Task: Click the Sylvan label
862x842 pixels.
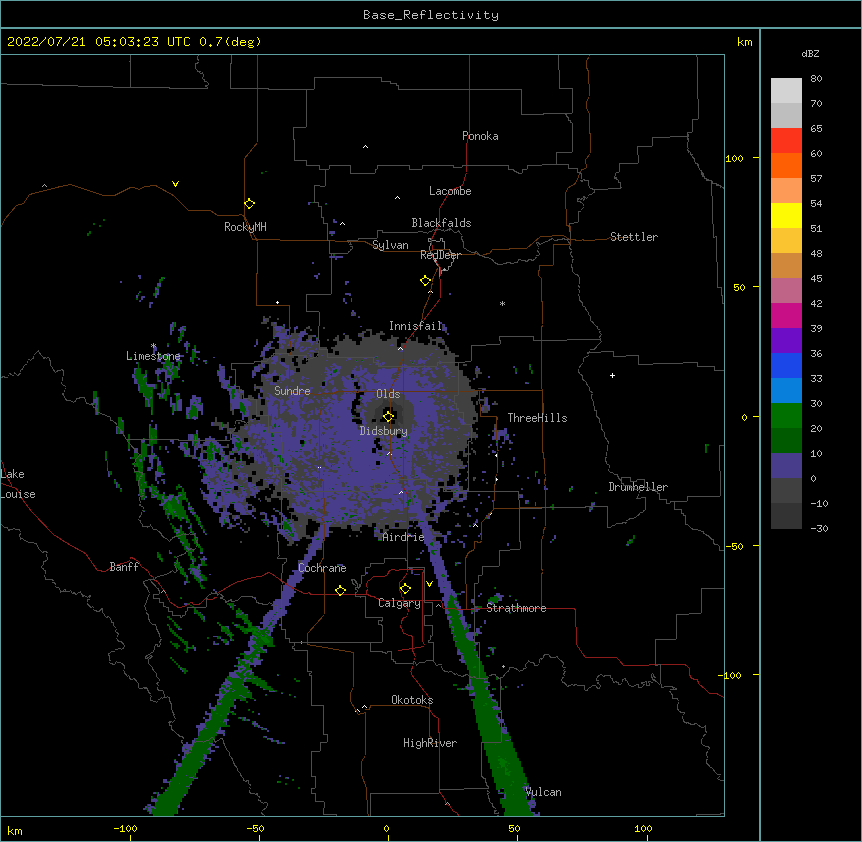Action: 390,245
